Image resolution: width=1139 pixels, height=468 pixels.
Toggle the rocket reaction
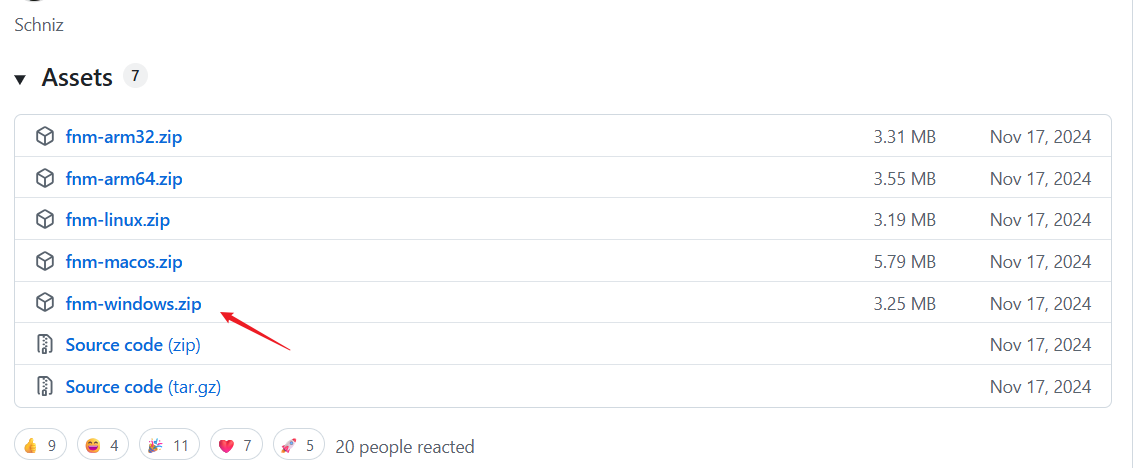pos(299,445)
